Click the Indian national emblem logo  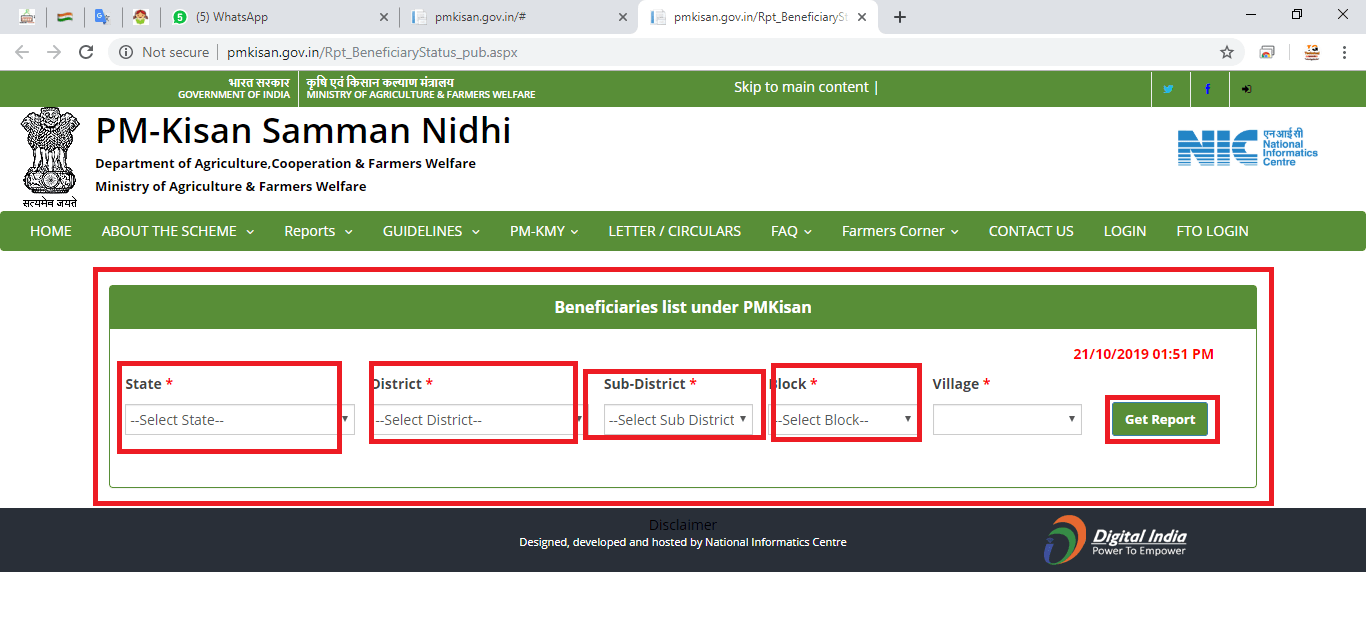(x=50, y=157)
